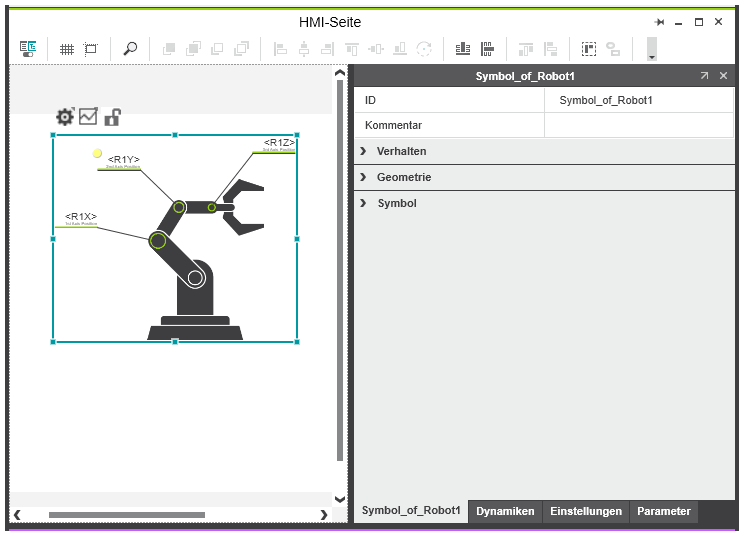Open the gear settings icon above robot
This screenshot has width=744, height=536.
pyautogui.click(x=65, y=117)
